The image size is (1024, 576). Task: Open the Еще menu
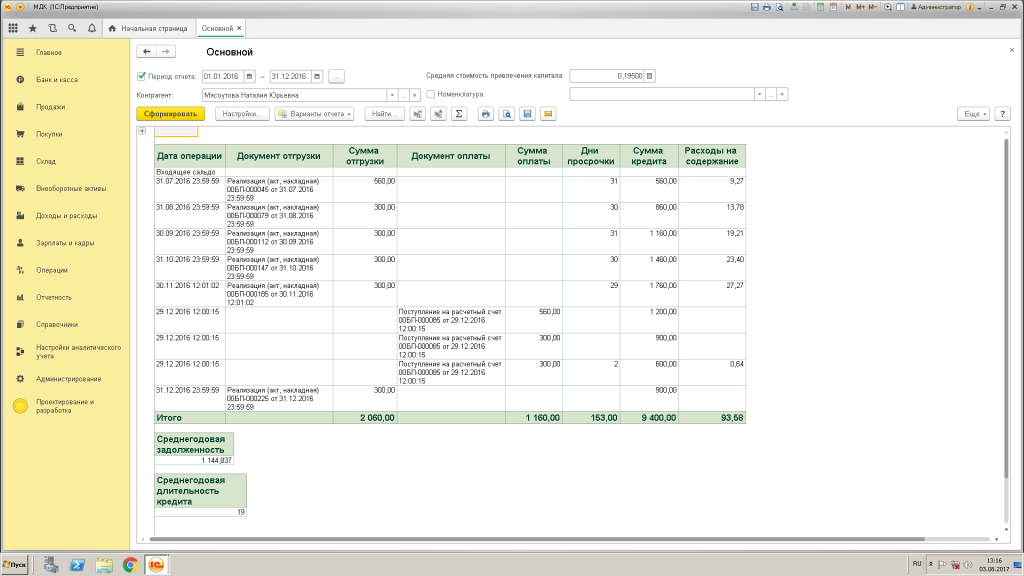973,114
